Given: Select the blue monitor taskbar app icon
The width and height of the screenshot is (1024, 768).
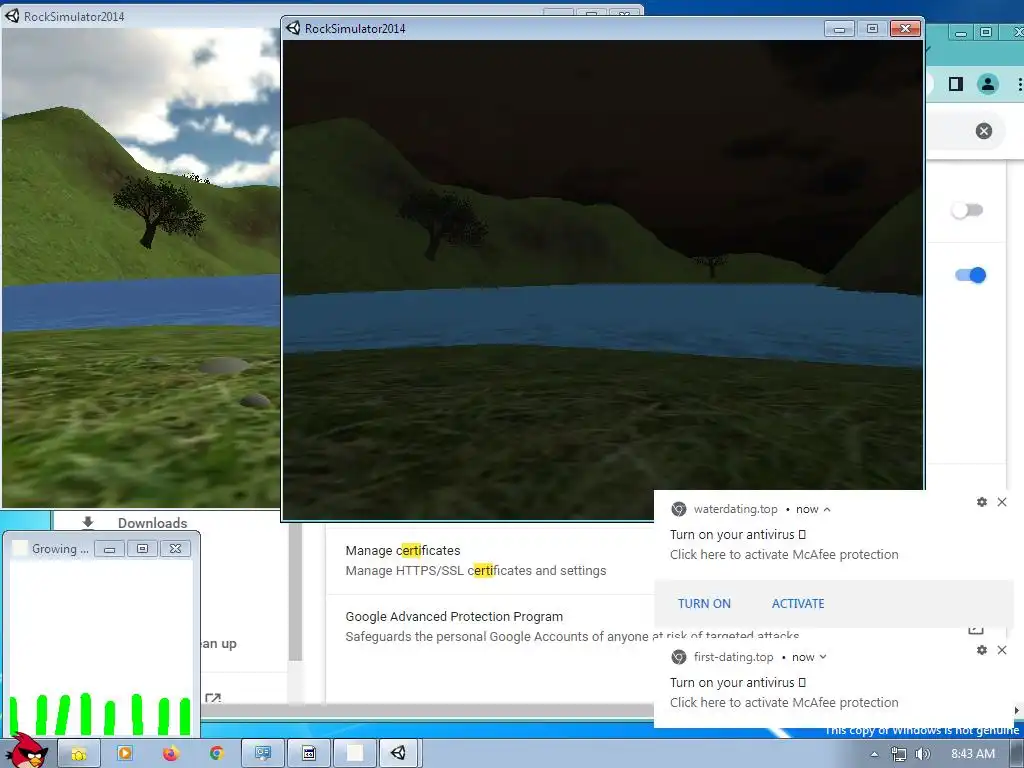Looking at the screenshot, I should (x=263, y=753).
